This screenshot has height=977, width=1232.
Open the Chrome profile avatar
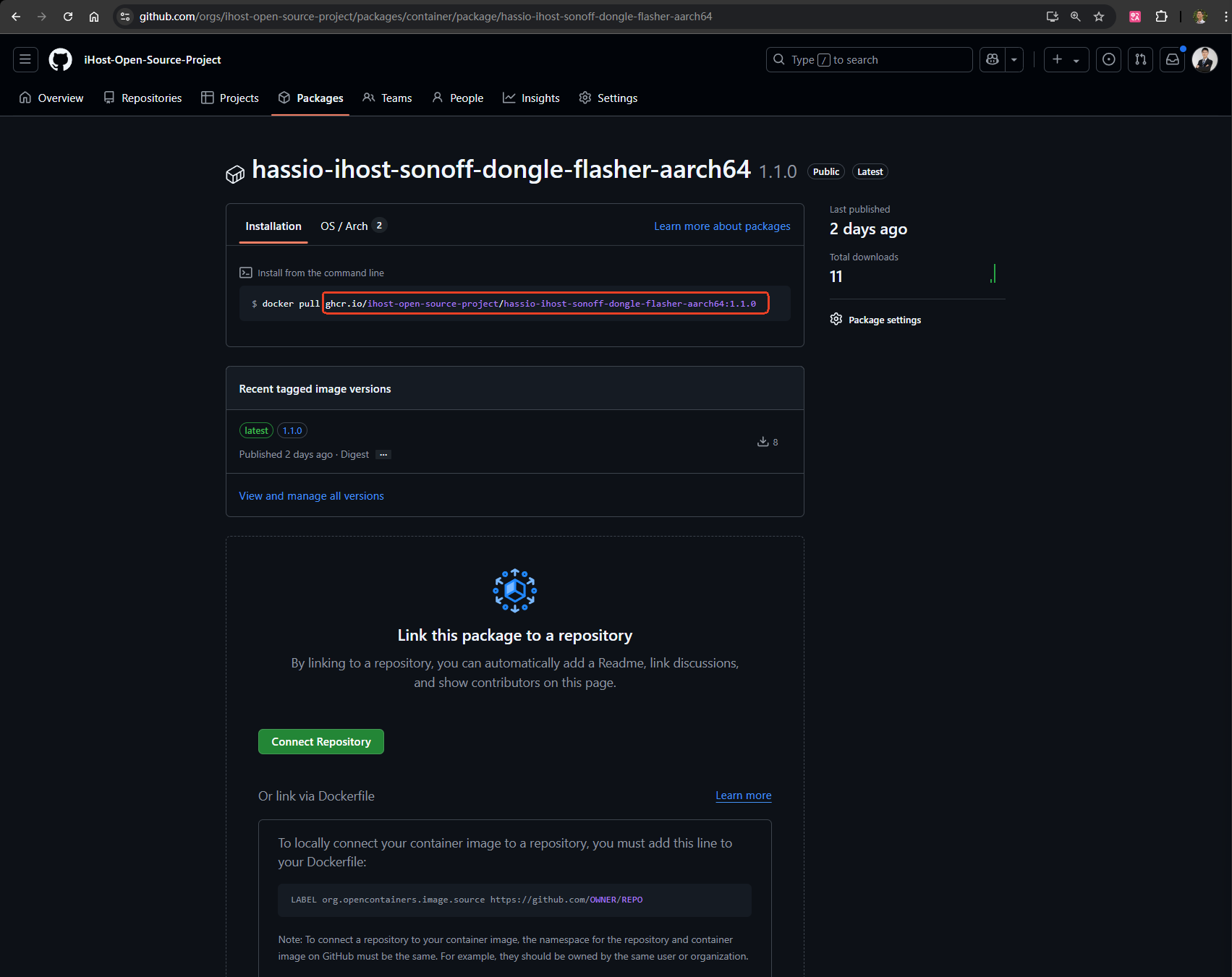[x=1200, y=17]
